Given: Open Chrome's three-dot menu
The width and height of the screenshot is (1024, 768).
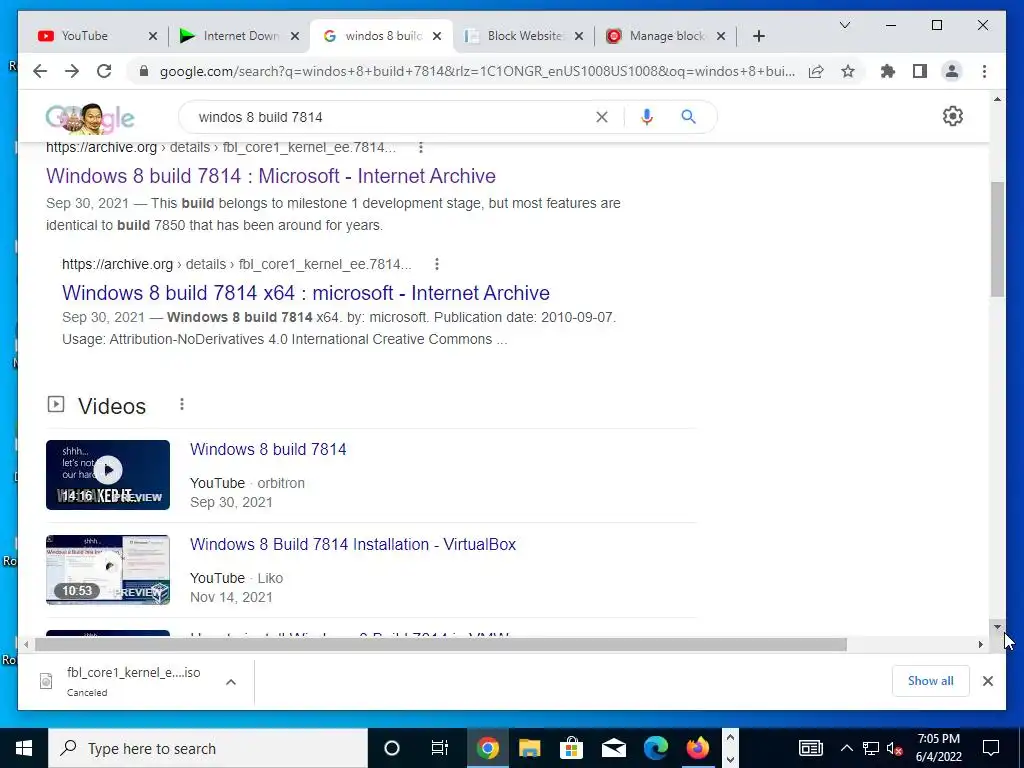Looking at the screenshot, I should coord(984,71).
